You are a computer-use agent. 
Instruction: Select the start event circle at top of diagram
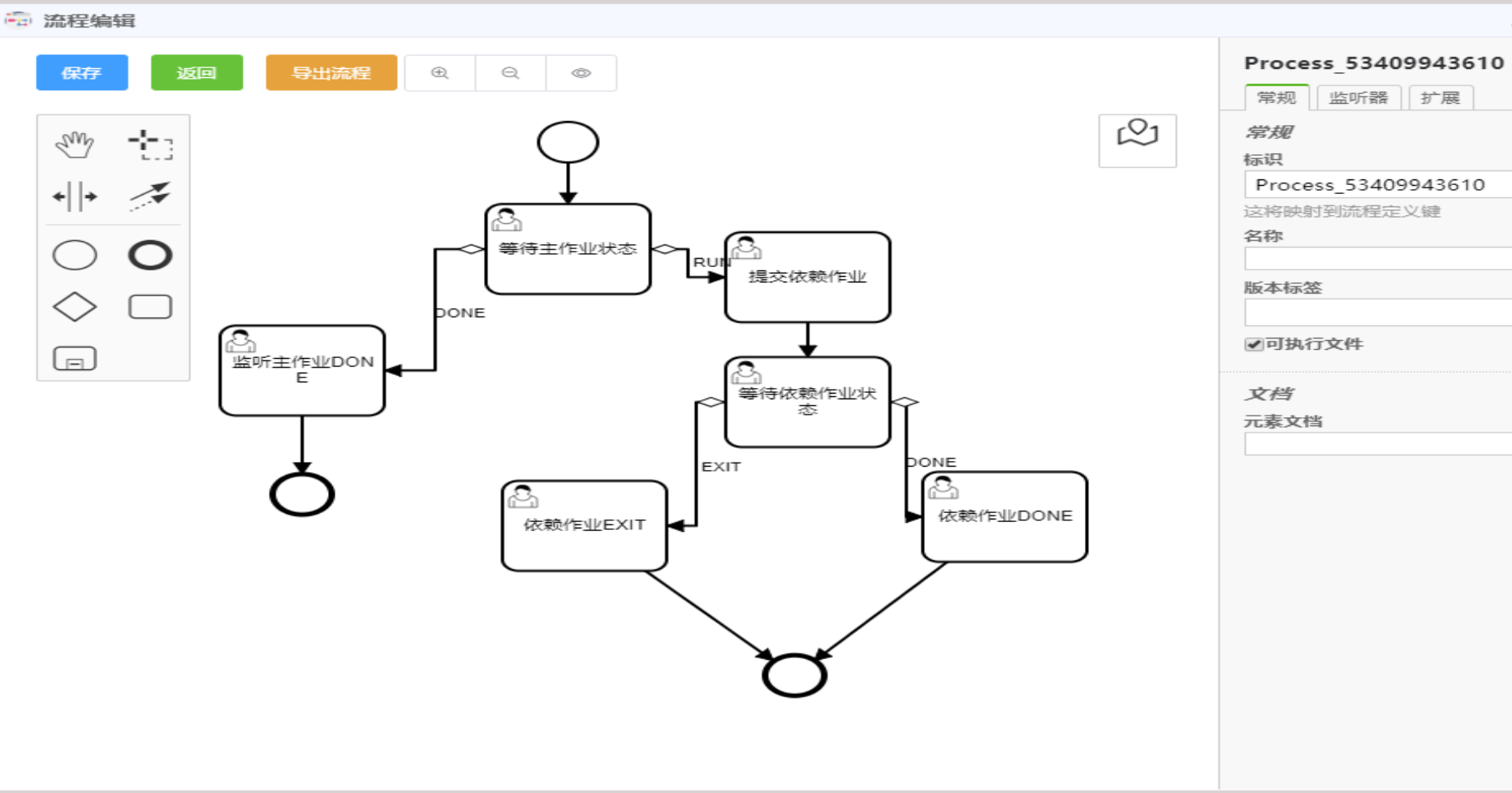pos(568,142)
